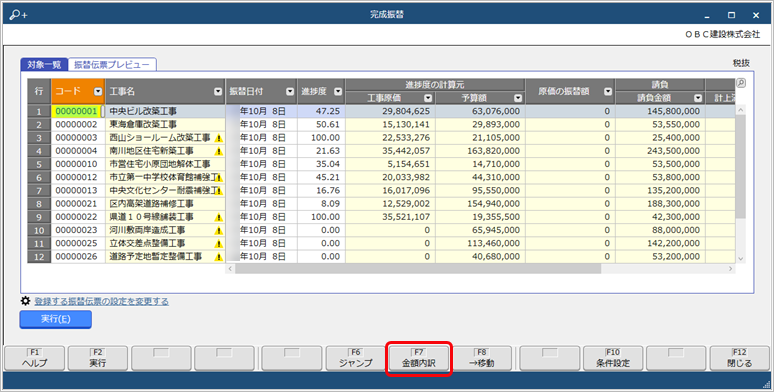774x392 pixels.
Task: Click the 行 column header
Action: tap(39, 91)
